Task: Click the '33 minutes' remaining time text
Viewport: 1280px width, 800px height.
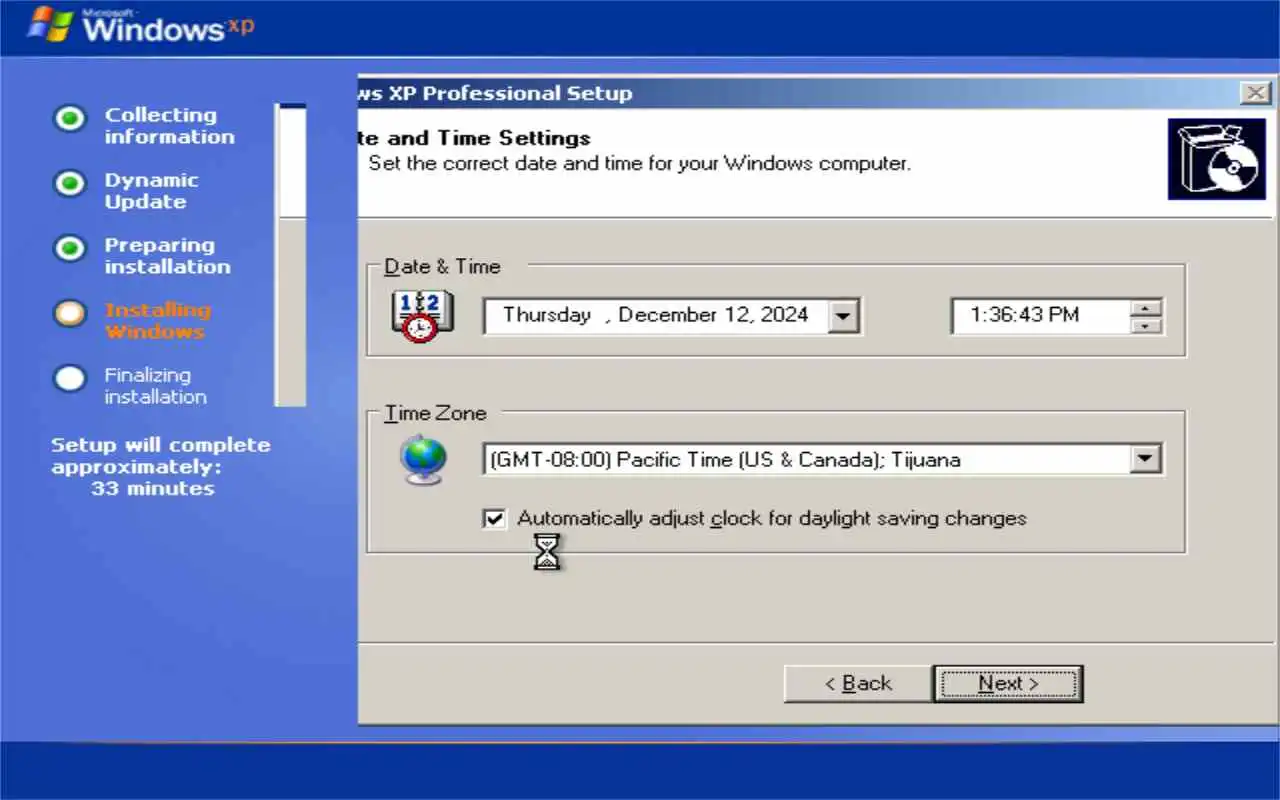Action: [152, 489]
